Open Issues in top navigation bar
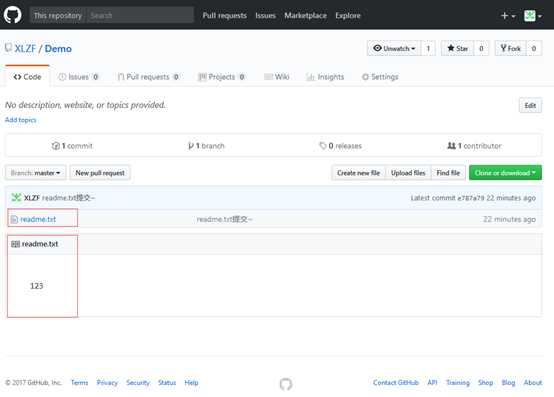 pyautogui.click(x=265, y=16)
